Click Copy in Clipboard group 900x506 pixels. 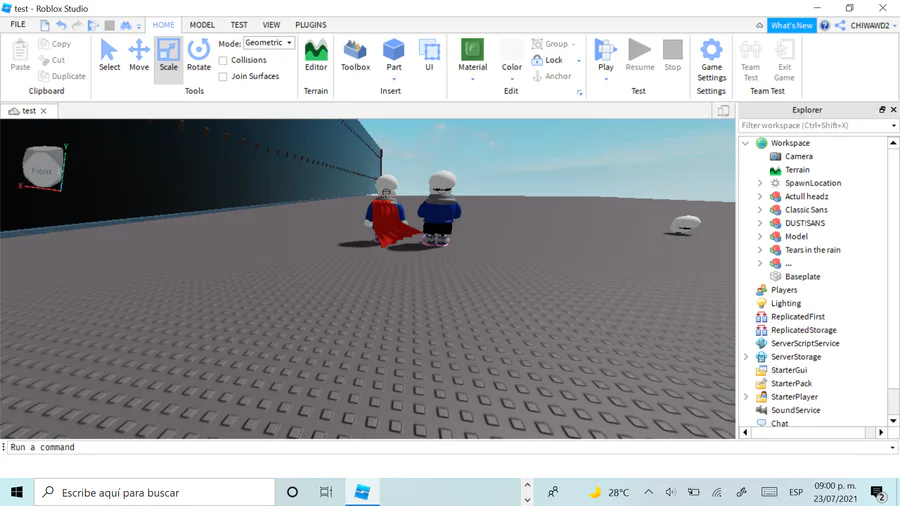(x=55, y=44)
